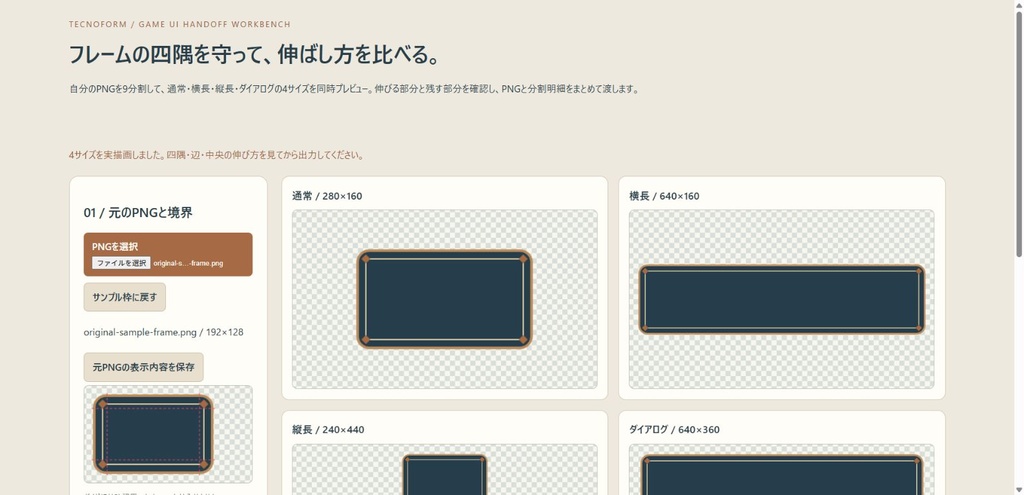Click the label 縦長 / 240×440
The width and height of the screenshot is (1024, 495).
pyautogui.click(x=328, y=430)
